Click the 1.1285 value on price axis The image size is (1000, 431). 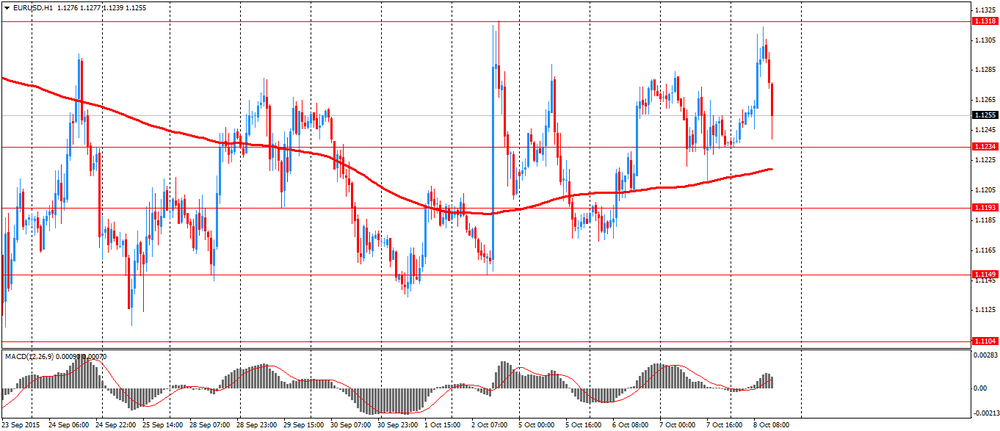985,69
